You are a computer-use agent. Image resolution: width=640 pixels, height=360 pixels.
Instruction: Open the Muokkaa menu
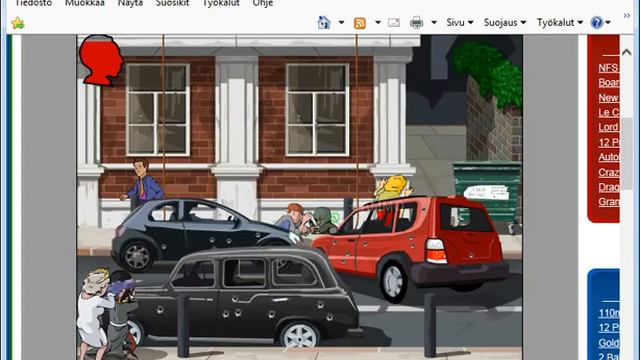click(x=84, y=3)
